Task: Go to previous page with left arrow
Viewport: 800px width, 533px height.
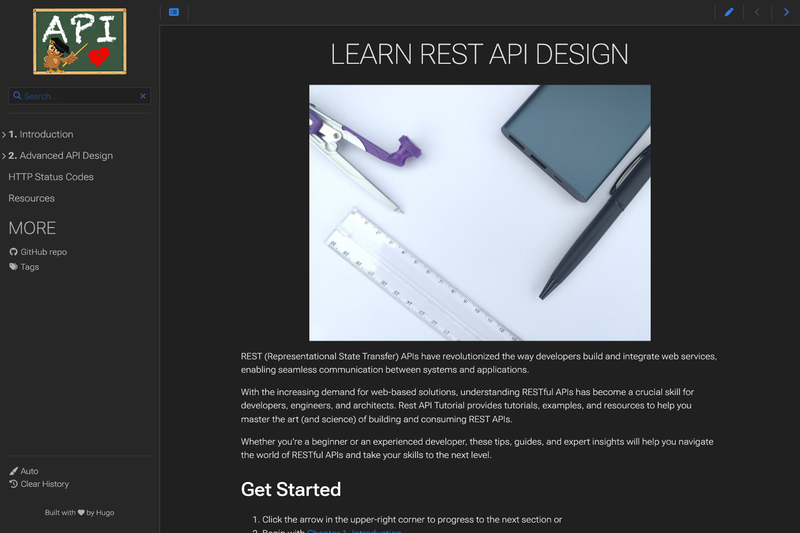Action: 757,12
